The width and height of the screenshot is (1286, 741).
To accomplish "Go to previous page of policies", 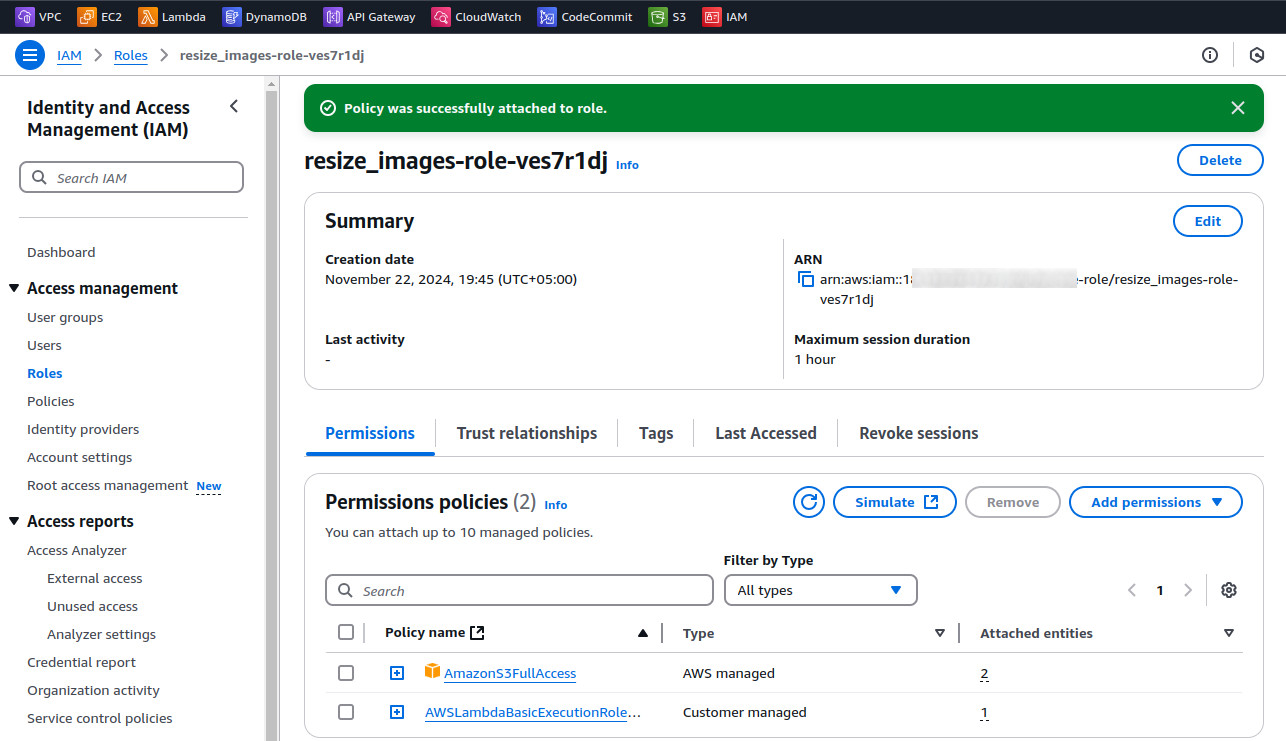I will coord(1132,590).
